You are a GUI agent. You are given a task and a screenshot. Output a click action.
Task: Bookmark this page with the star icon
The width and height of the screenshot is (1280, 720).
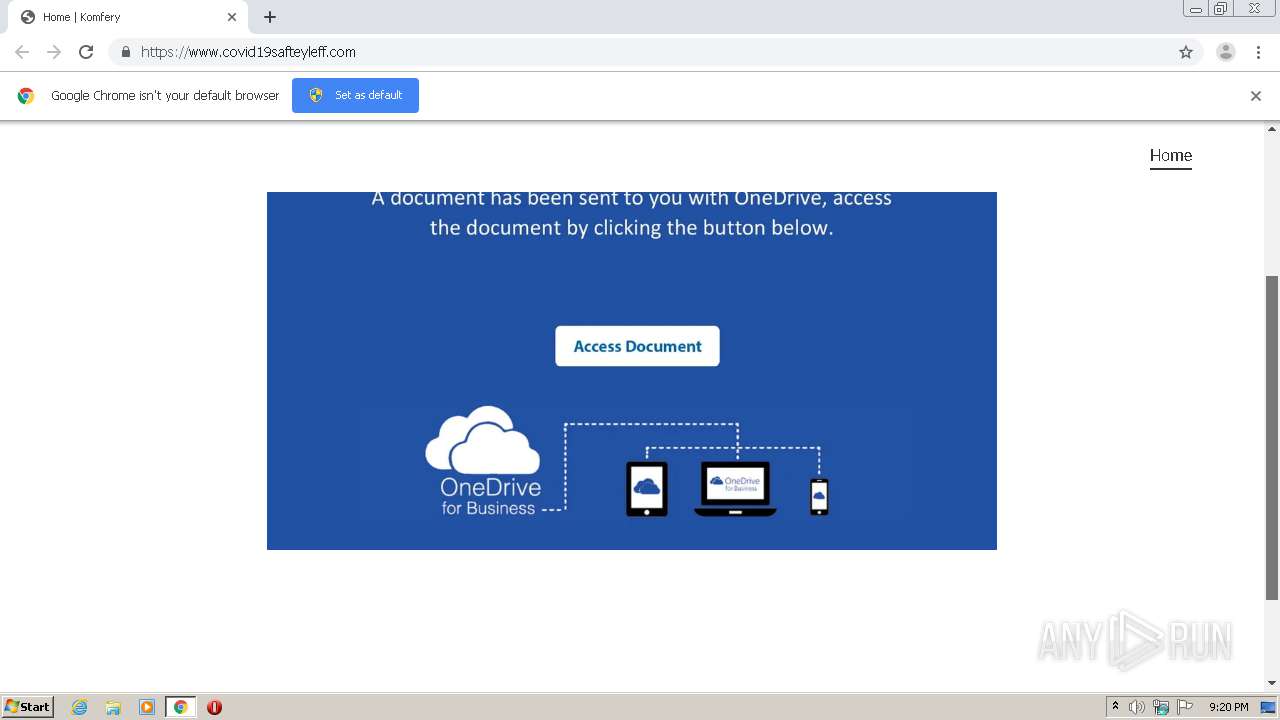coord(1186,52)
